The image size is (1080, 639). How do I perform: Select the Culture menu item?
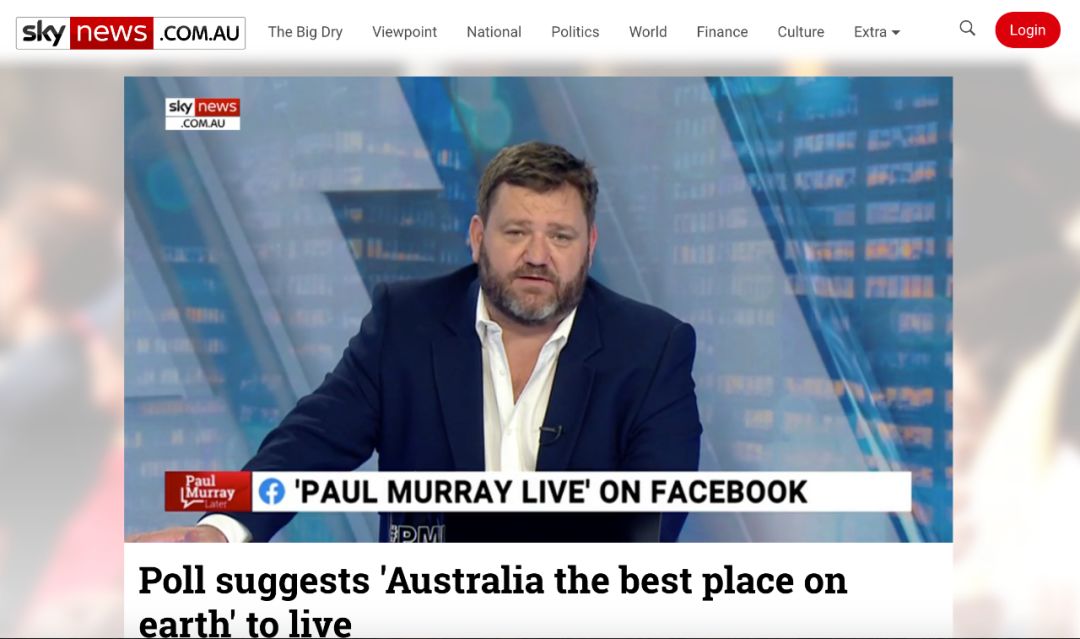pos(800,32)
